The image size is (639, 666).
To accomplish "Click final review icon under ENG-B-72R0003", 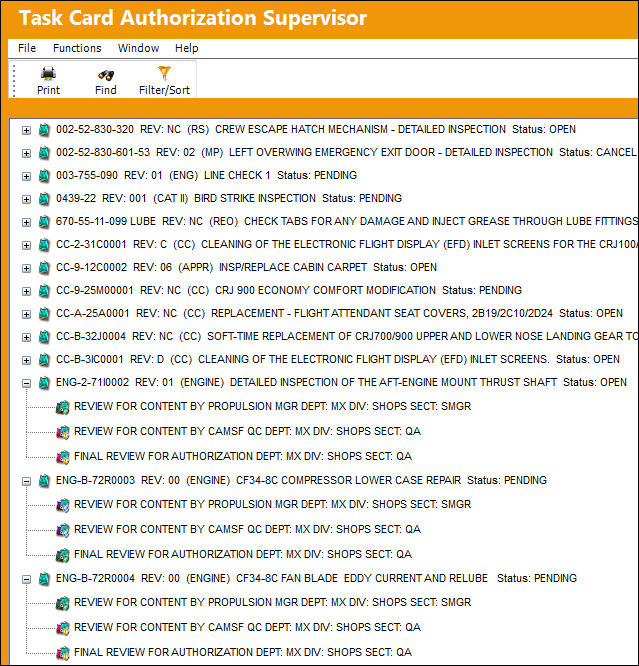I will tap(62, 555).
